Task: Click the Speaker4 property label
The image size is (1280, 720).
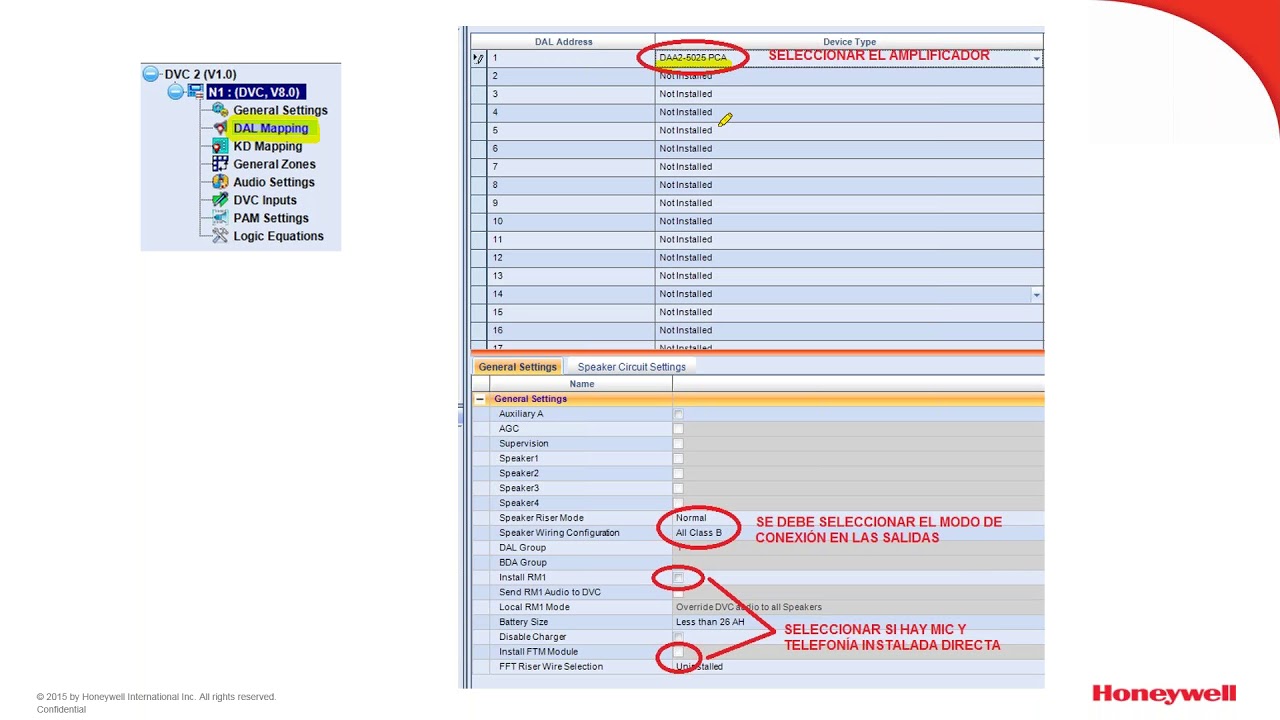Action: pos(518,503)
